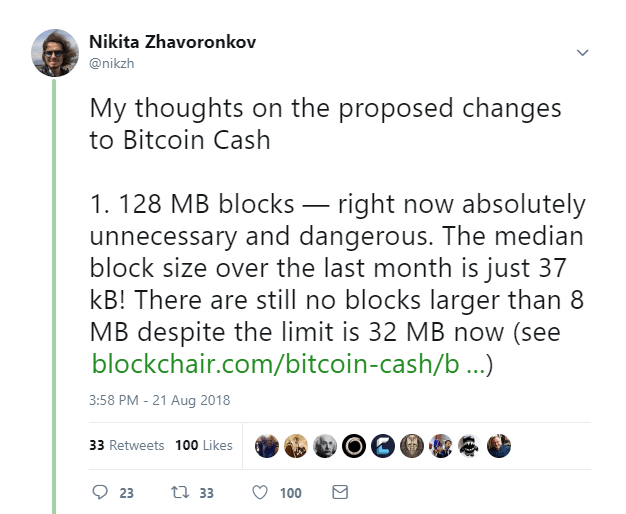View the 100 Likes list

204,445
